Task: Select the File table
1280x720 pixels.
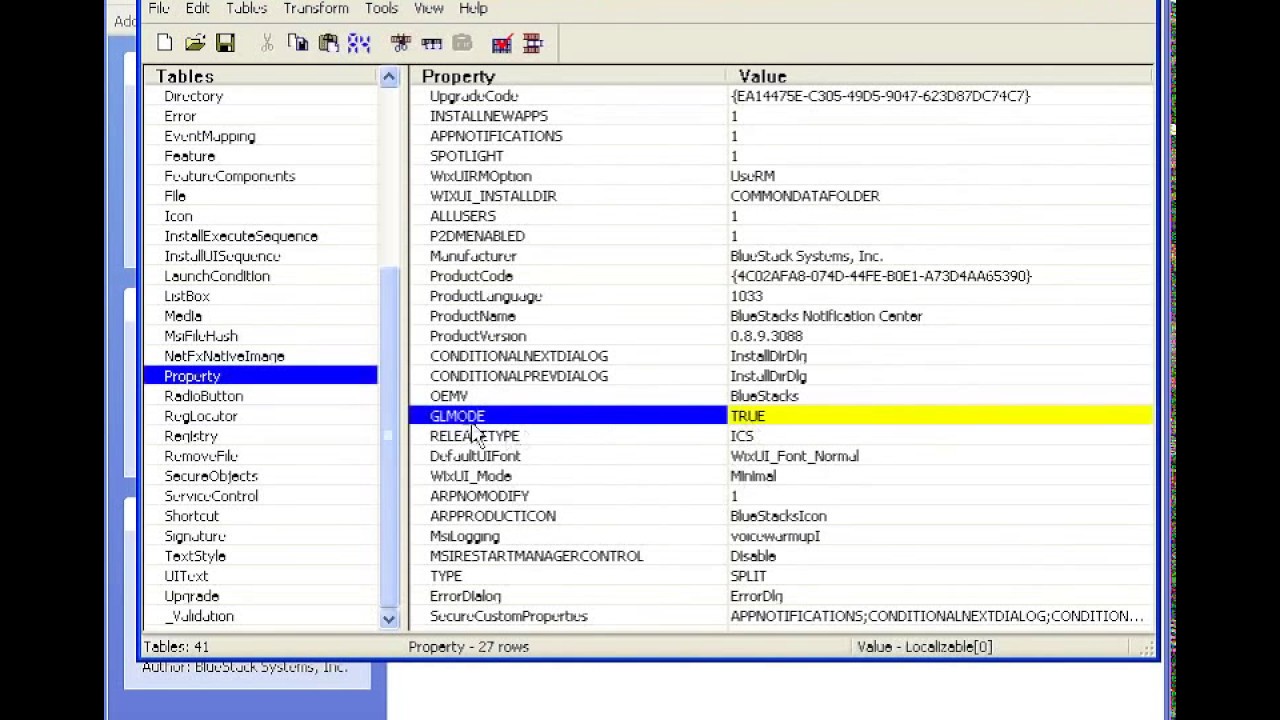Action: coord(175,196)
